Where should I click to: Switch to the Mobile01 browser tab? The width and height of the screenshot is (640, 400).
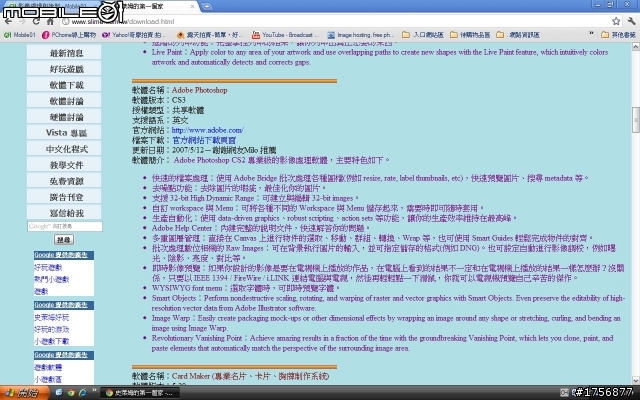(49, 6)
